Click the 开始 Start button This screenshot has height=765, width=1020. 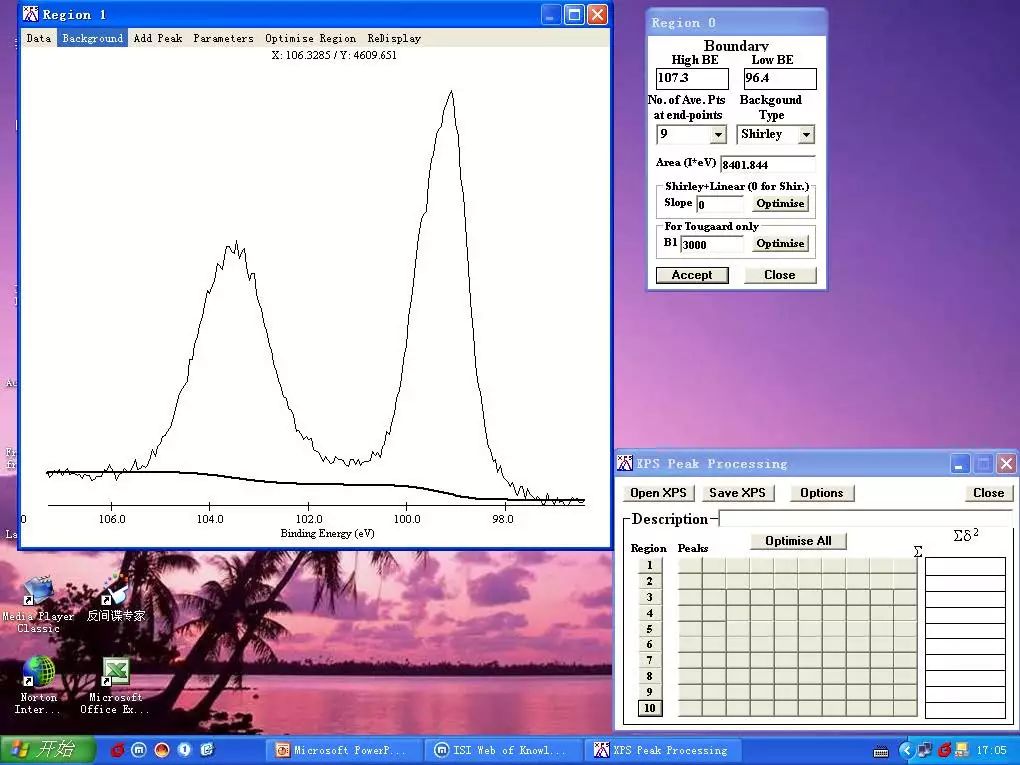pyautogui.click(x=48, y=750)
